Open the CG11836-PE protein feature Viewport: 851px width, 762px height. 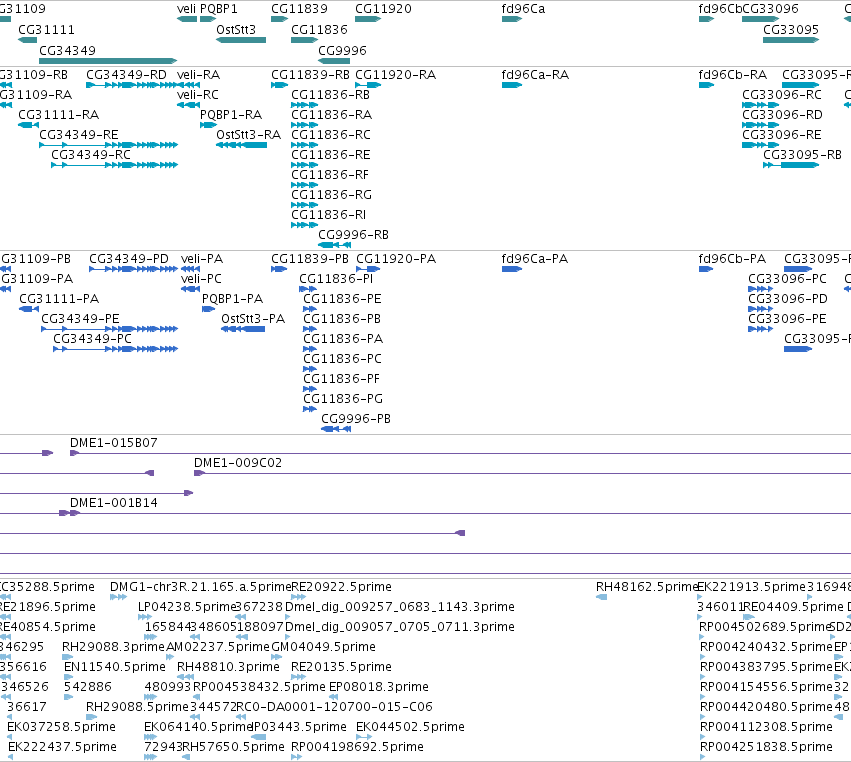tap(342, 299)
